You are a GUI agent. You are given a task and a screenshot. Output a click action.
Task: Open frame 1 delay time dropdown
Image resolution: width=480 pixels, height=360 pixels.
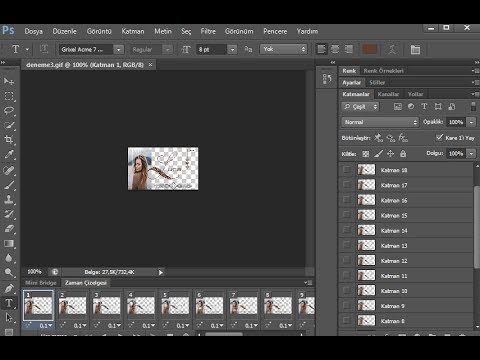tap(46, 325)
